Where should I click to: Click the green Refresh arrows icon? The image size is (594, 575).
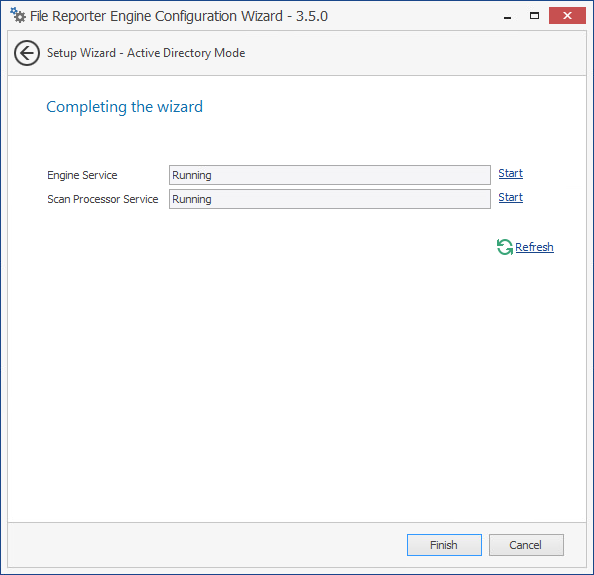click(x=505, y=247)
